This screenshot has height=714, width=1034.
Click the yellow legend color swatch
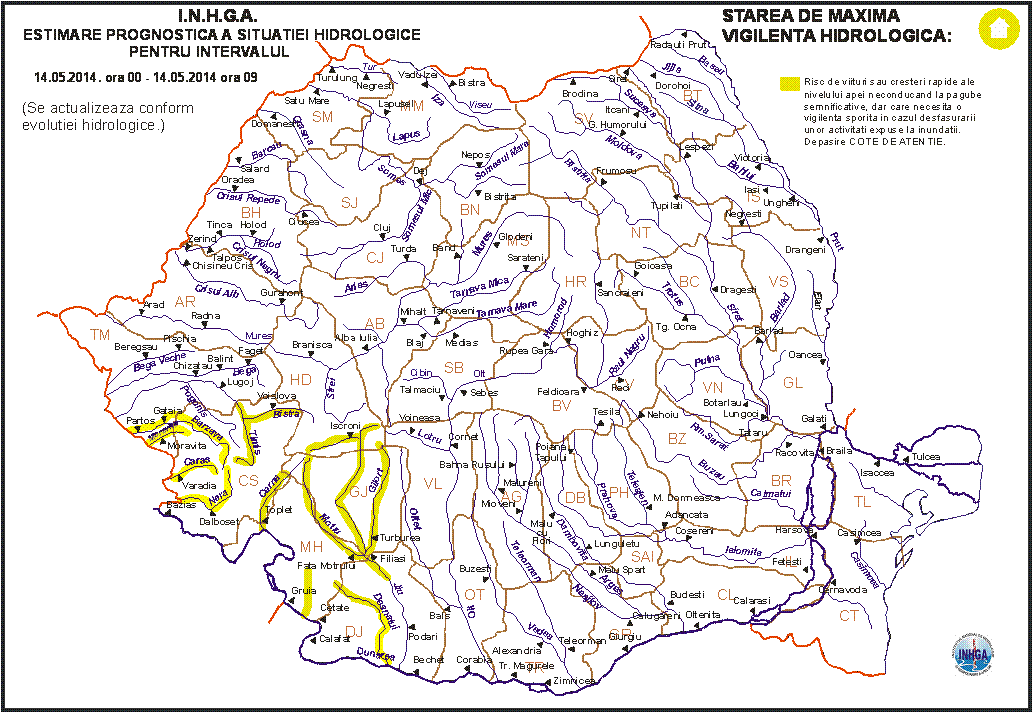pyautogui.click(x=790, y=84)
